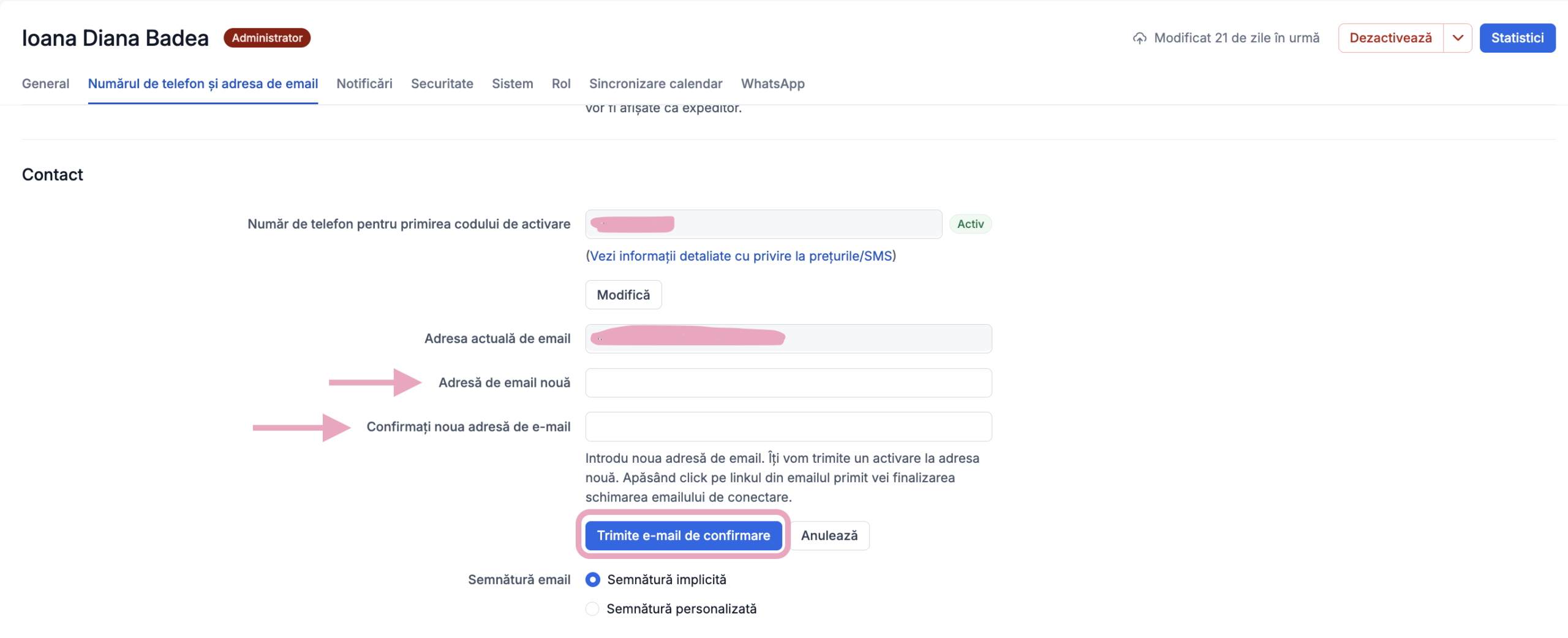Select Semnătură implicită radio button
The width and height of the screenshot is (1568, 638).
592,579
